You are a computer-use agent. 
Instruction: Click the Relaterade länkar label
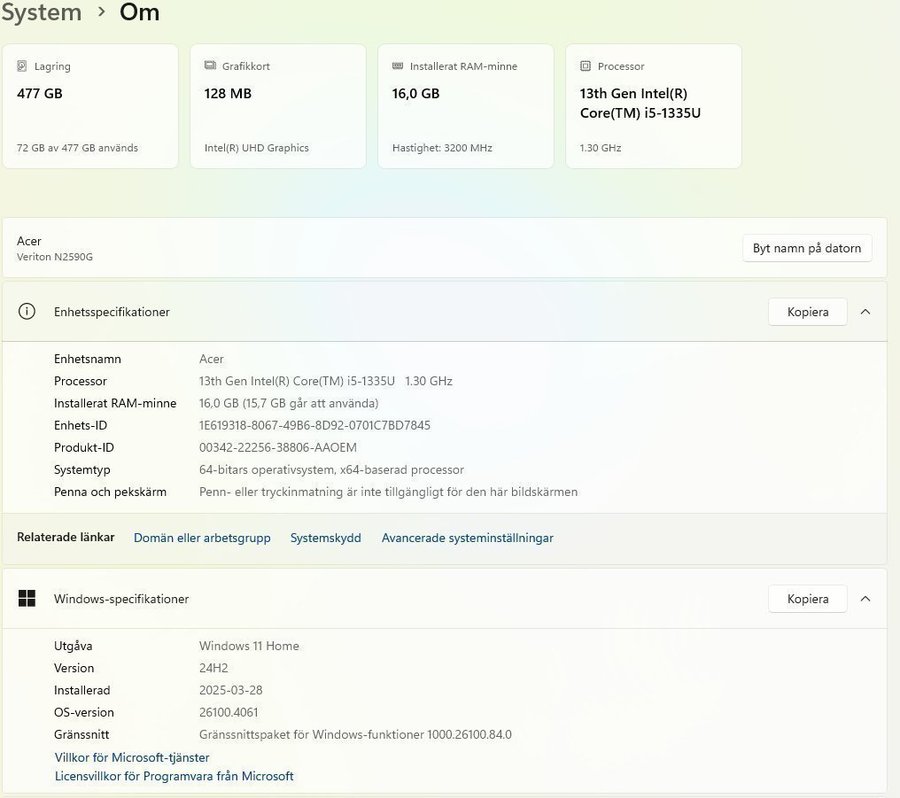coord(65,537)
